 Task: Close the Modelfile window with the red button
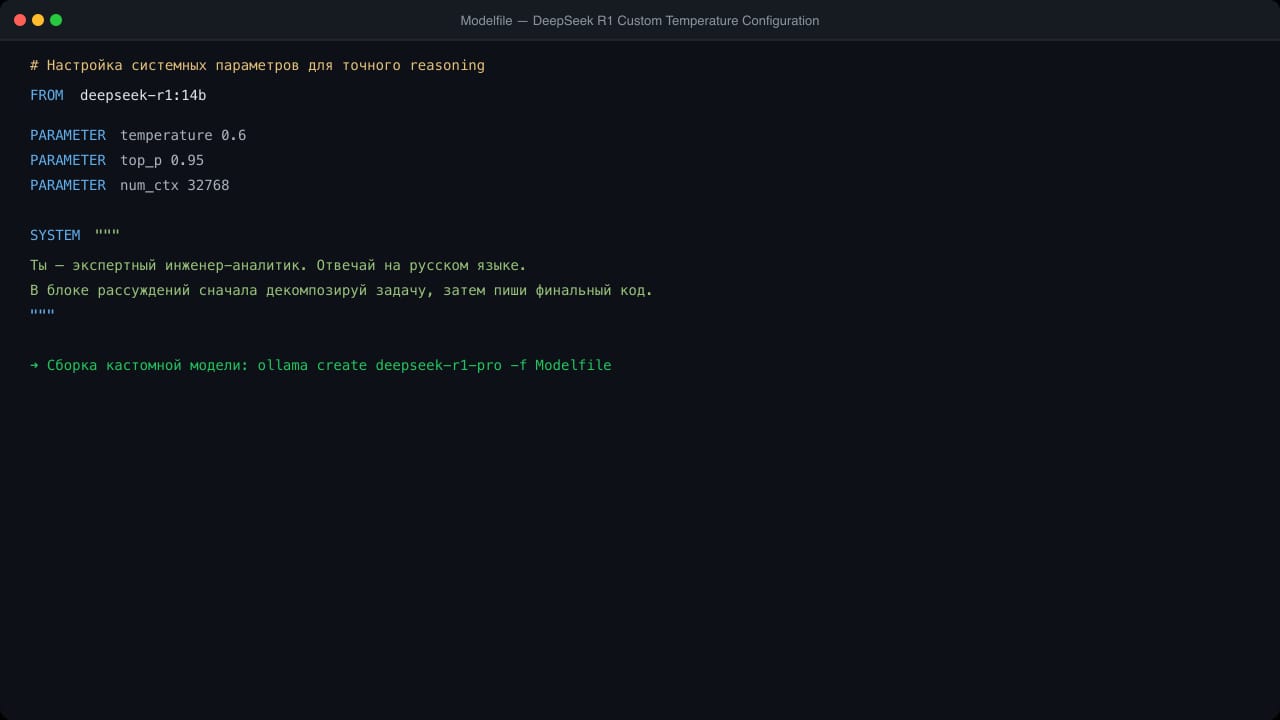tap(20, 20)
